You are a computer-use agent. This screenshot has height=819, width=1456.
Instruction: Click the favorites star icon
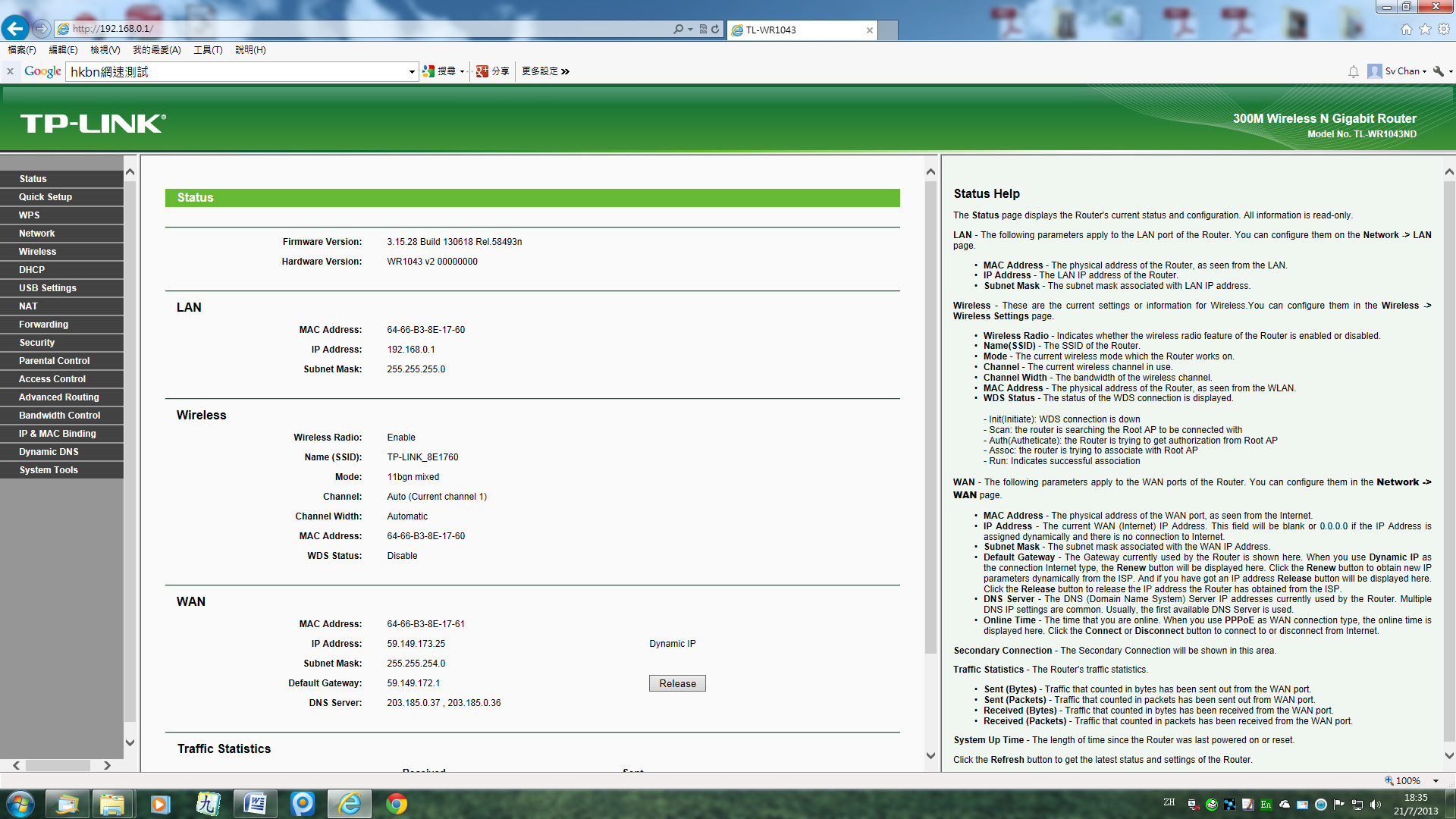(1425, 29)
